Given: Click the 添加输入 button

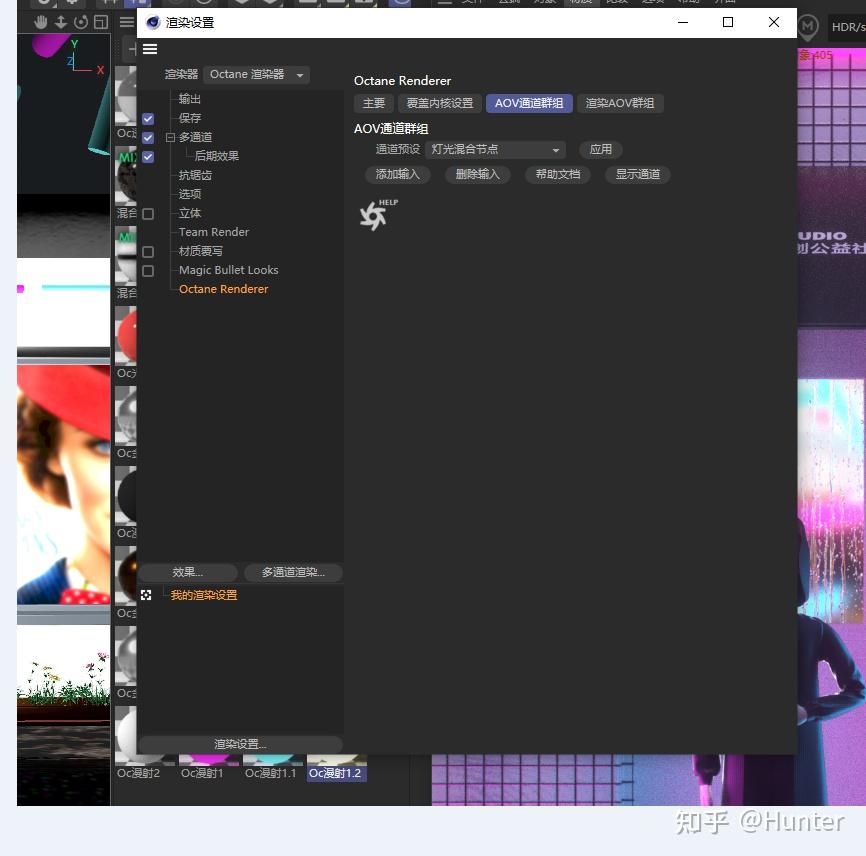Looking at the screenshot, I should 396,174.
